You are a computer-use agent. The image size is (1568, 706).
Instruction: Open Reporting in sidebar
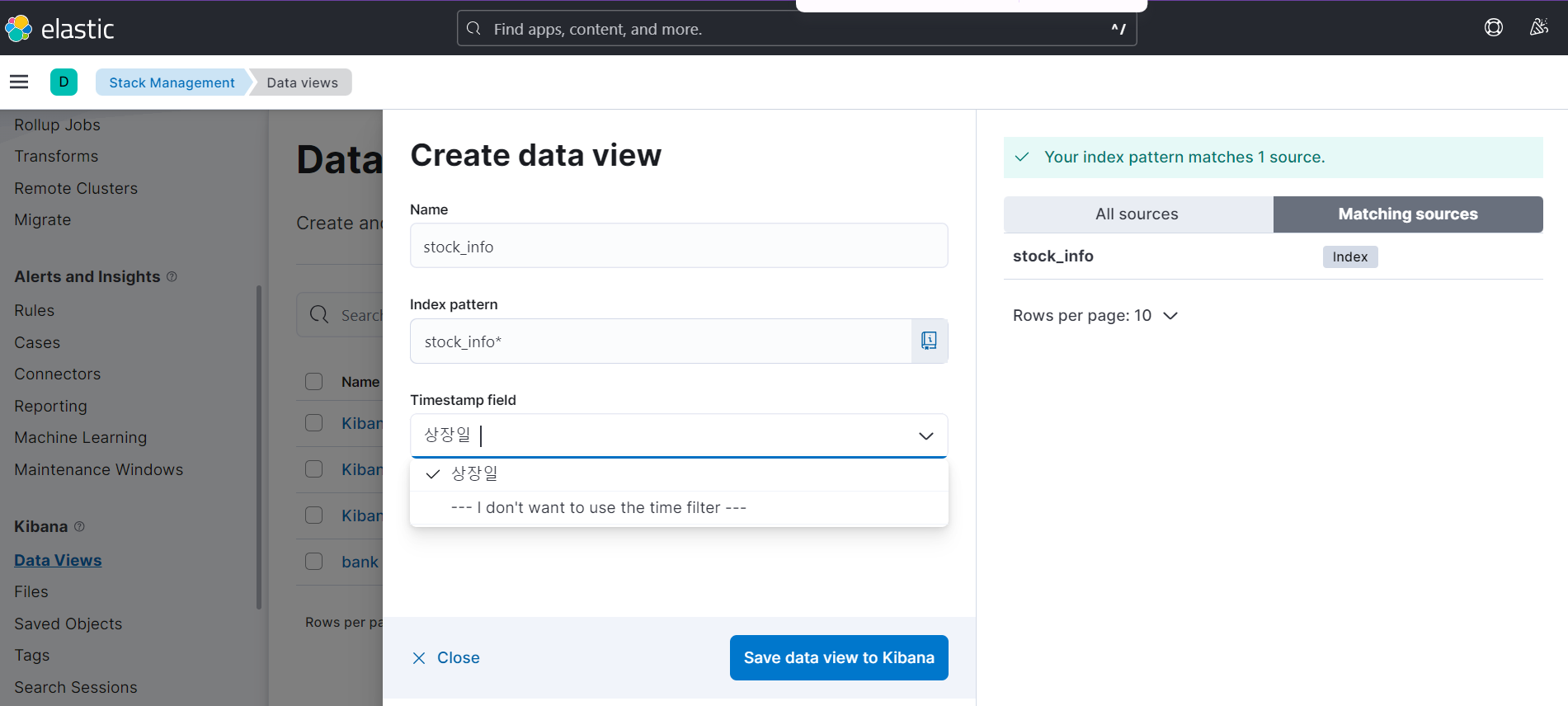click(50, 406)
